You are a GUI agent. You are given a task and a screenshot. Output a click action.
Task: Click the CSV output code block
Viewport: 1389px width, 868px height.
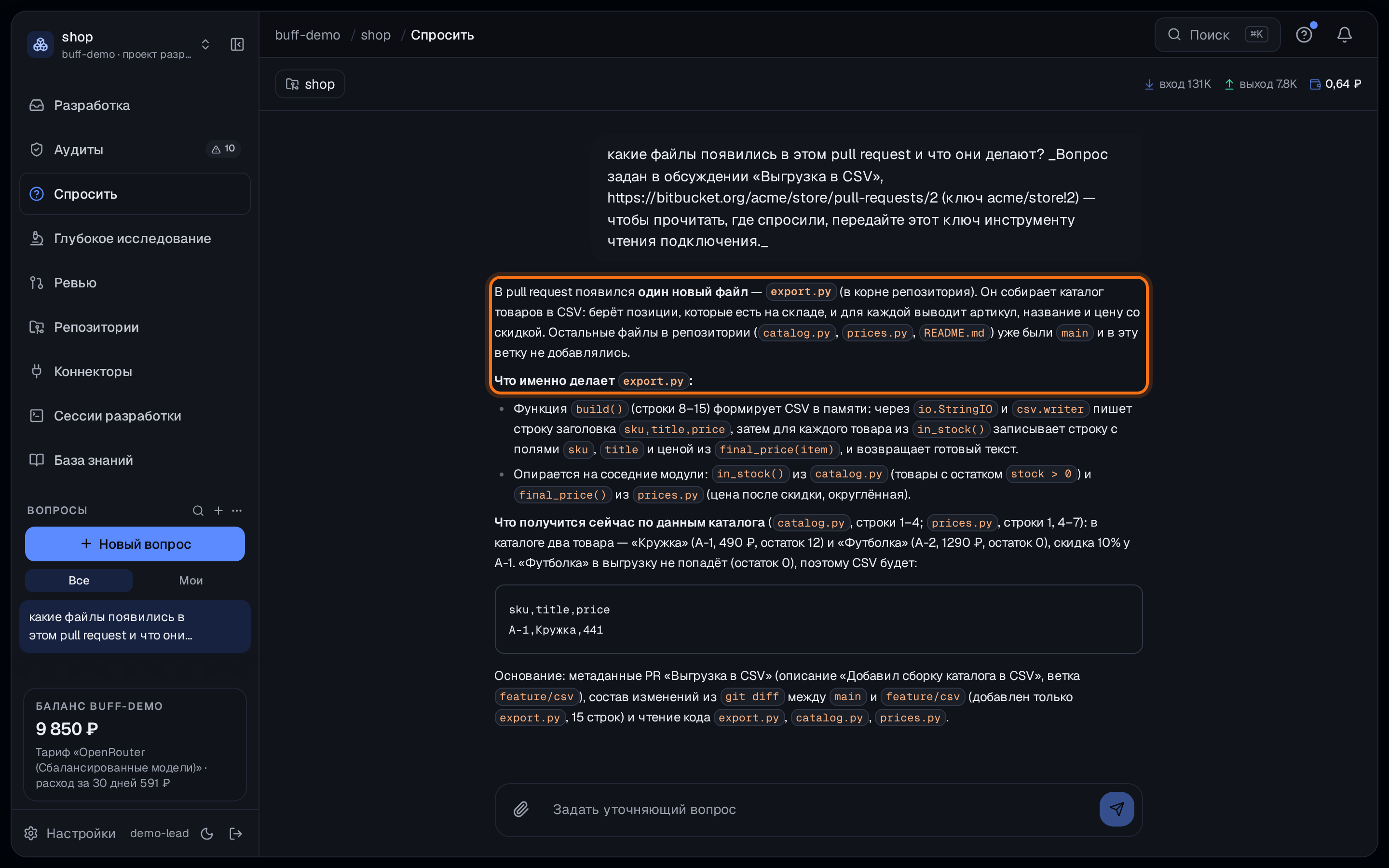click(818, 620)
